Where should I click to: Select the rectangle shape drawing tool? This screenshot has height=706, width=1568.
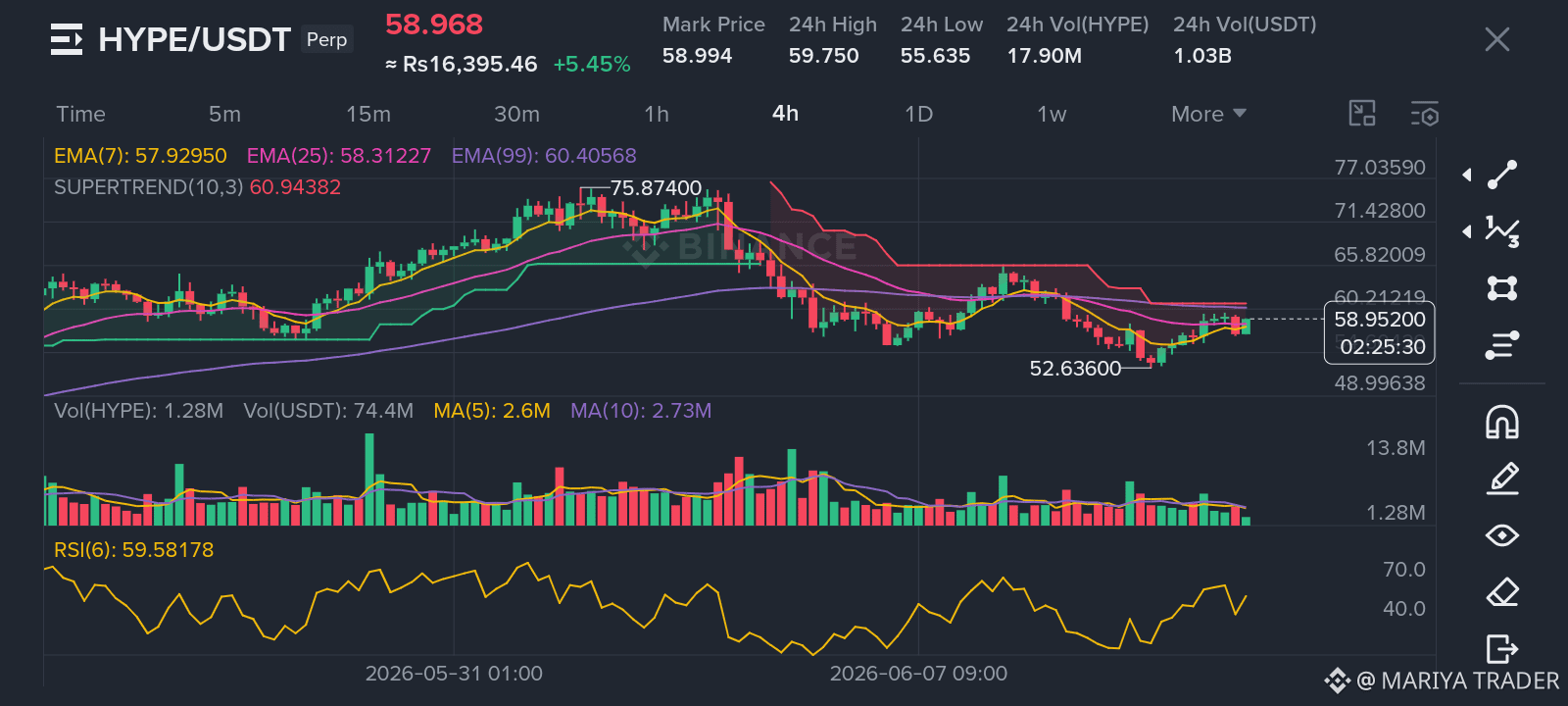coord(1502,288)
